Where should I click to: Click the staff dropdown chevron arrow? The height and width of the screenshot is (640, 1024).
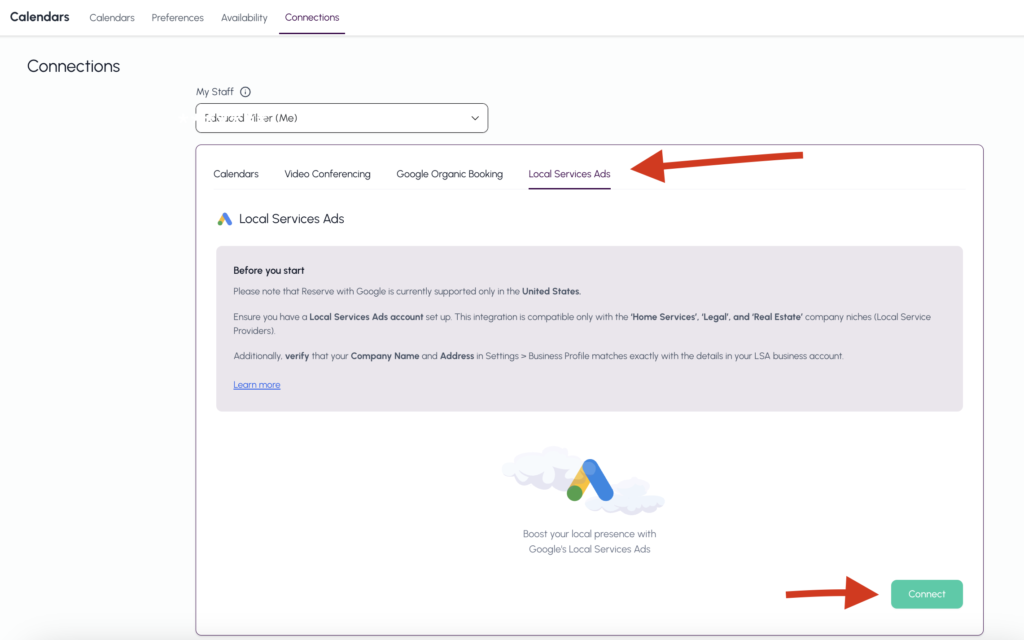(475, 118)
